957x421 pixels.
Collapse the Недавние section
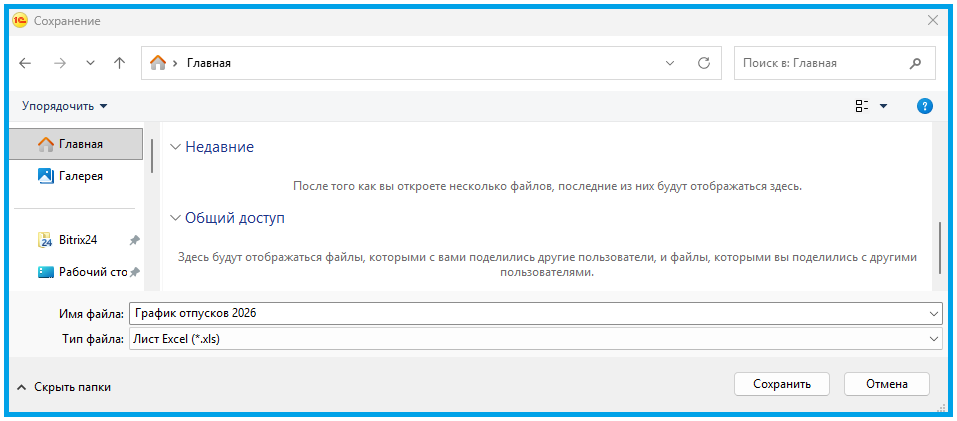coord(176,147)
